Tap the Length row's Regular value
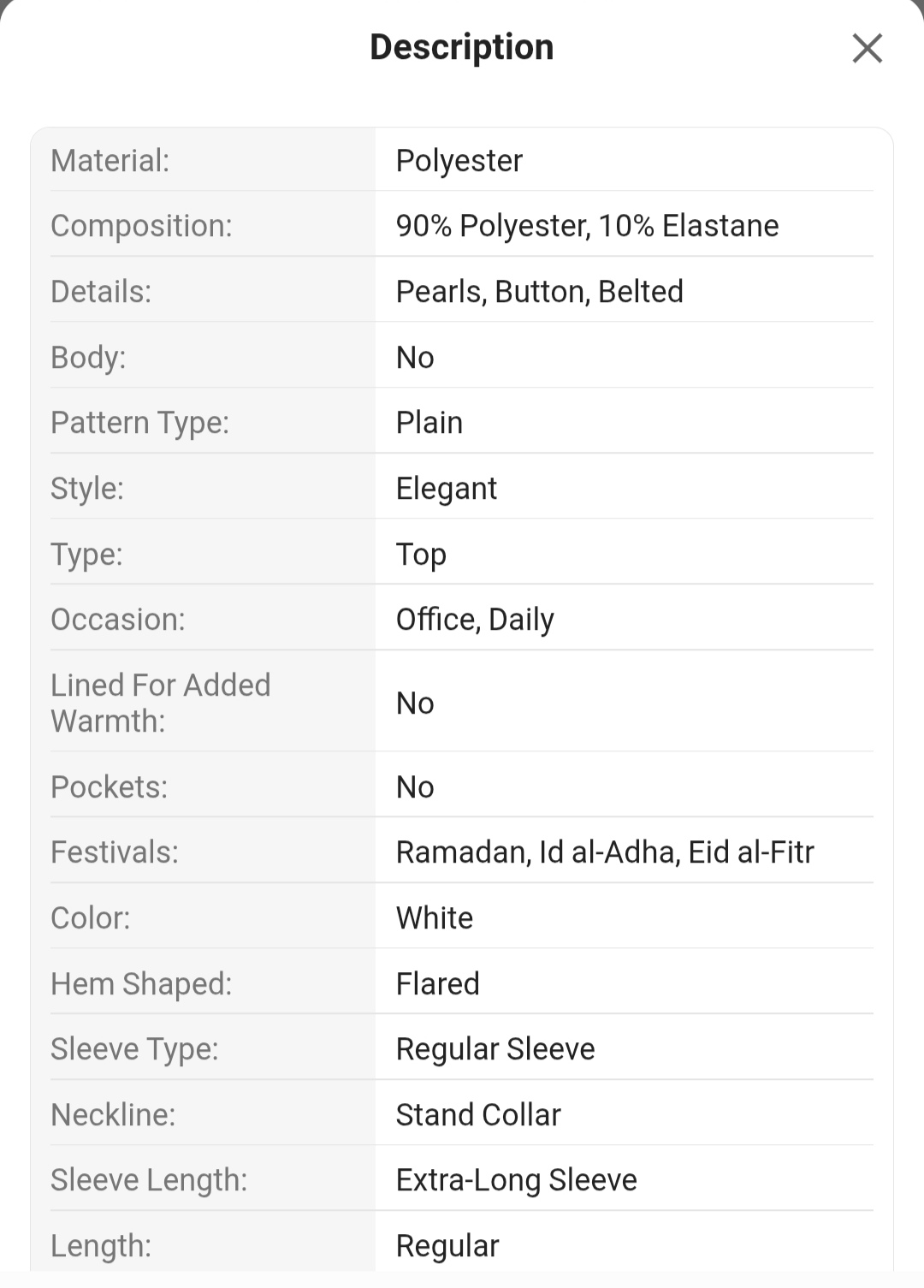 click(x=447, y=1246)
